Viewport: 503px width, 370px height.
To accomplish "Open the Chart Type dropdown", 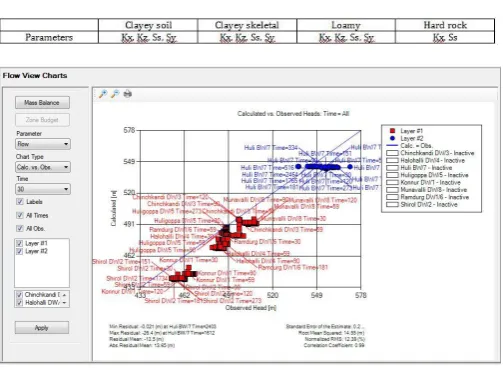I will [43, 167].
